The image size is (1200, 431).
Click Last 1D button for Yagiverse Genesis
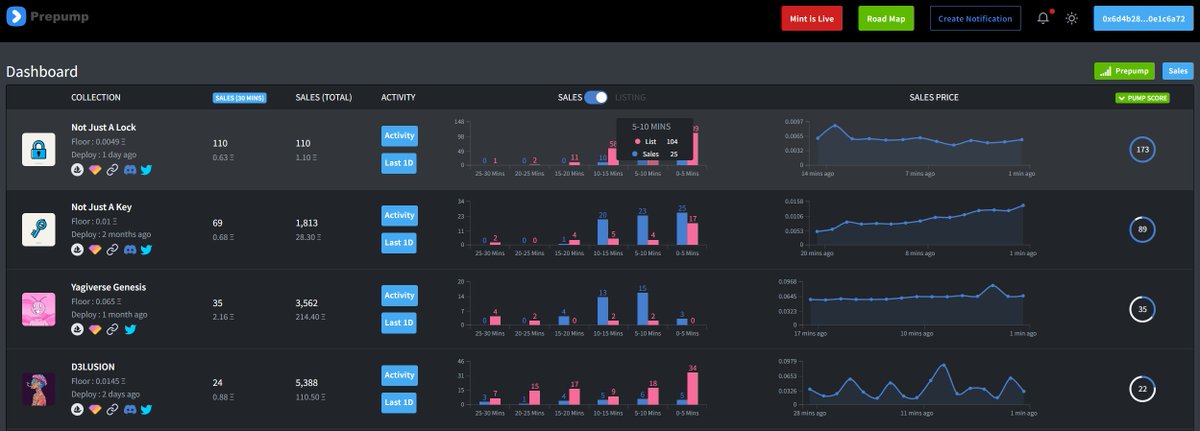pos(399,322)
